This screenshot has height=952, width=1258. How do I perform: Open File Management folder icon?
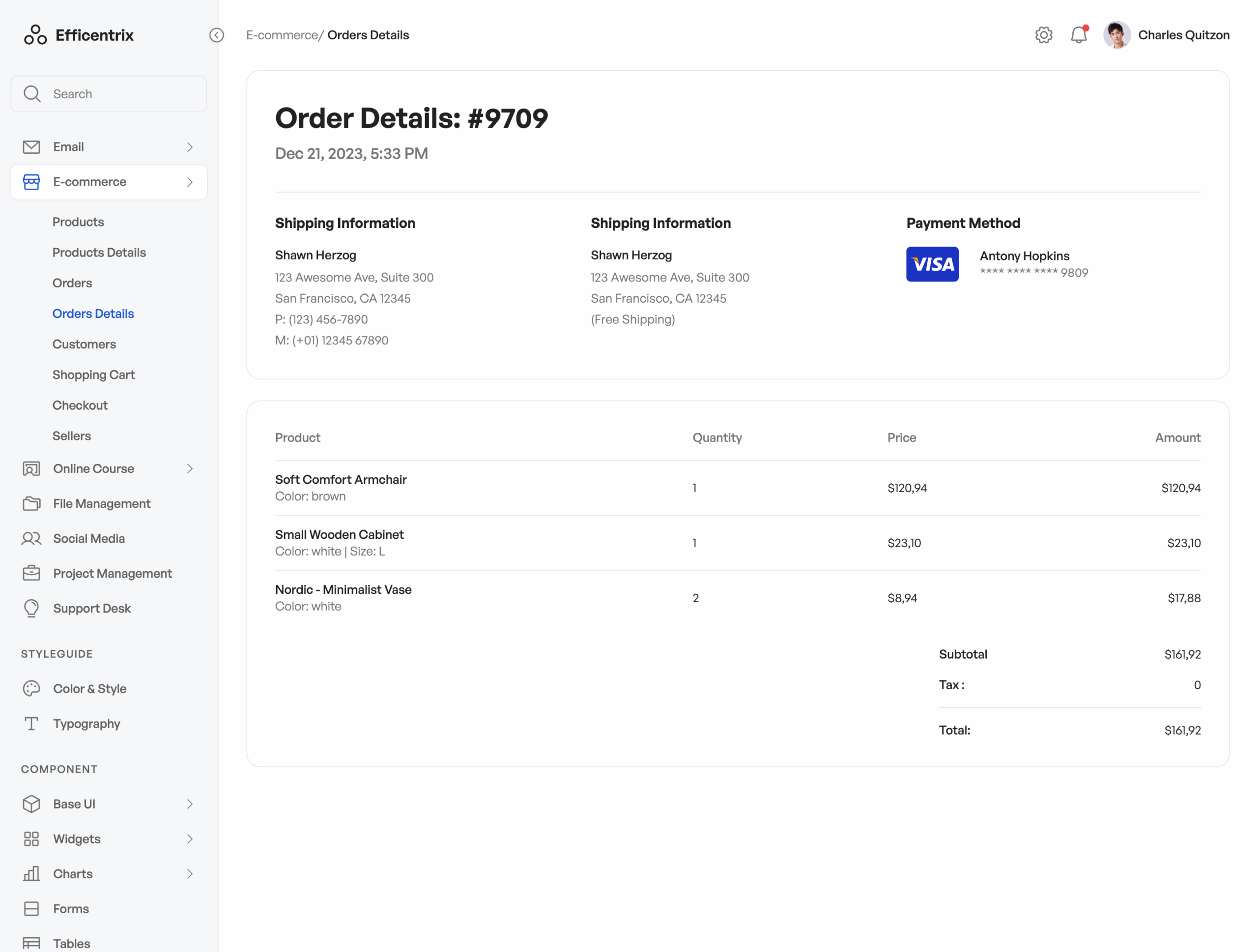pos(32,504)
